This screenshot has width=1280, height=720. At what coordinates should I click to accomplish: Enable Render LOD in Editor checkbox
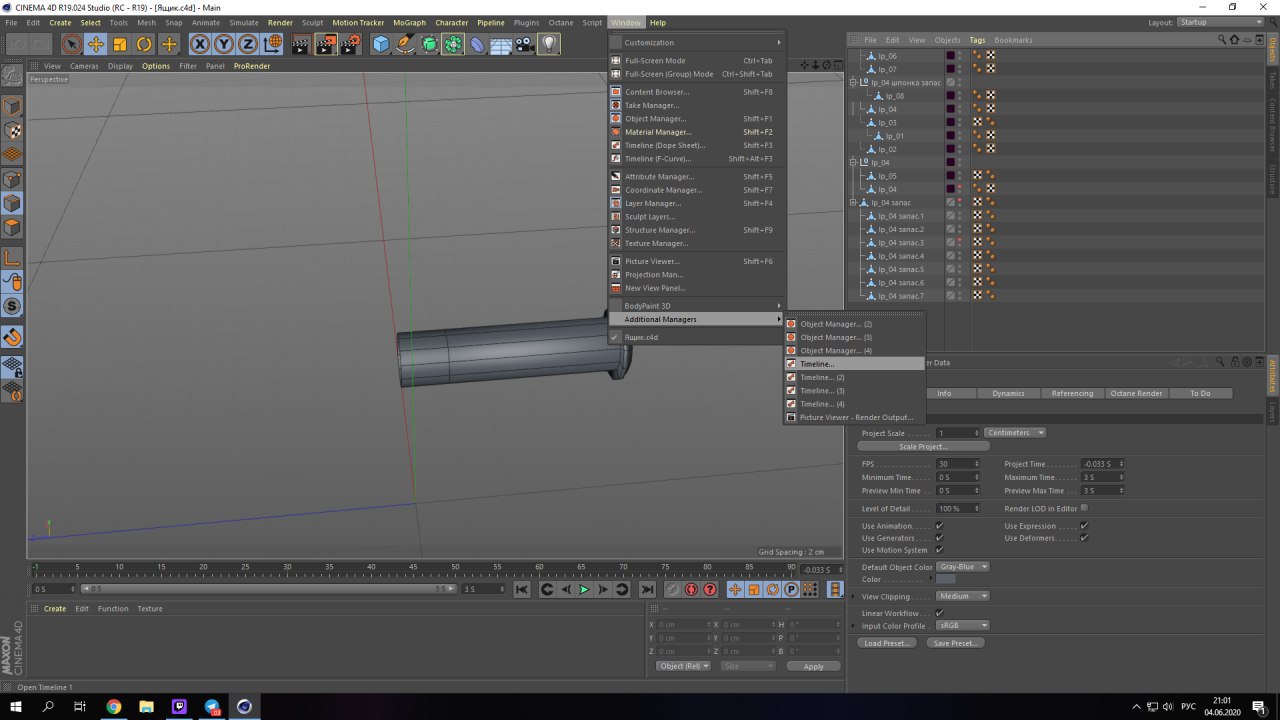point(1084,508)
